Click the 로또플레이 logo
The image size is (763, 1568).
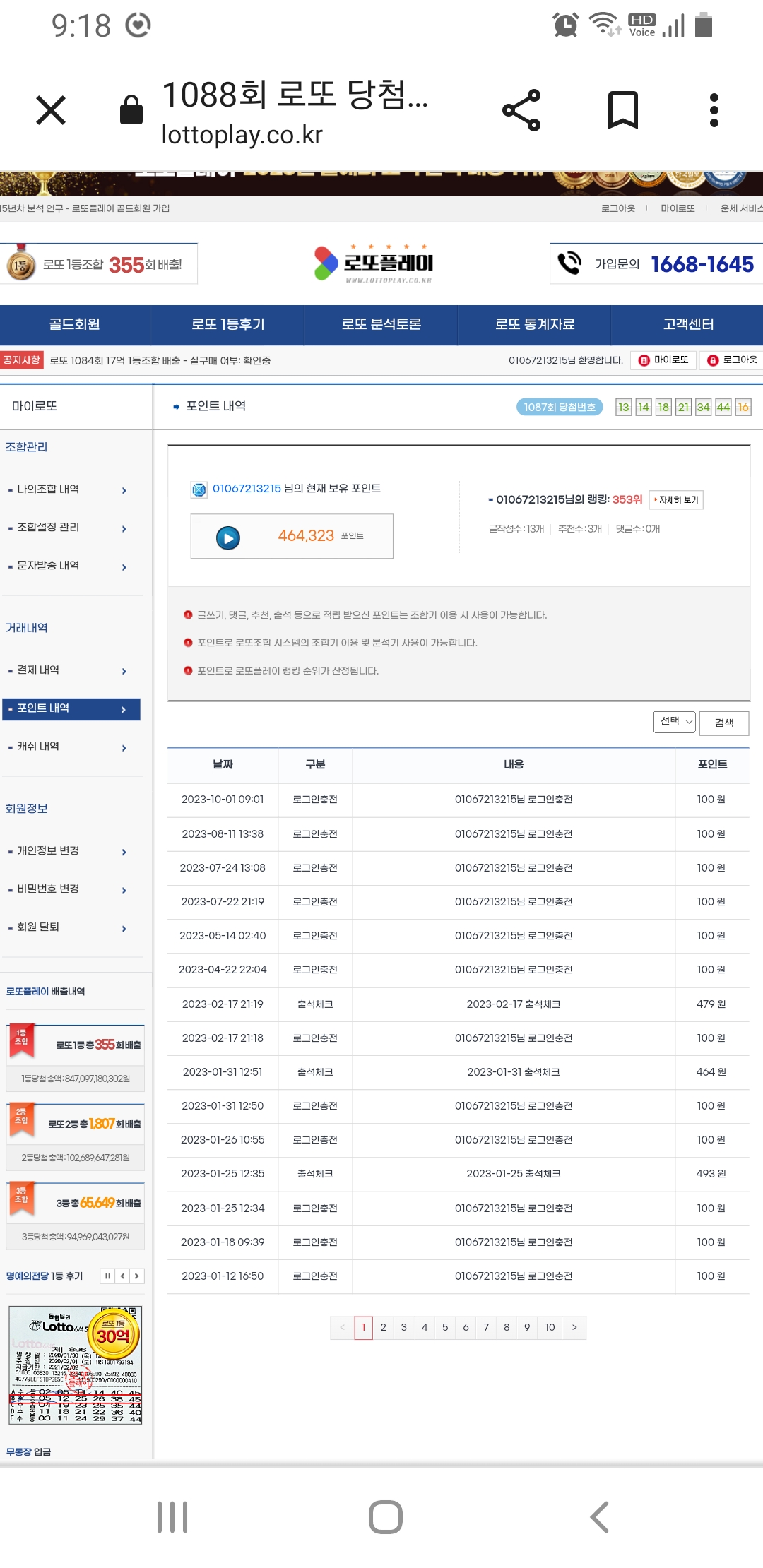tap(374, 263)
